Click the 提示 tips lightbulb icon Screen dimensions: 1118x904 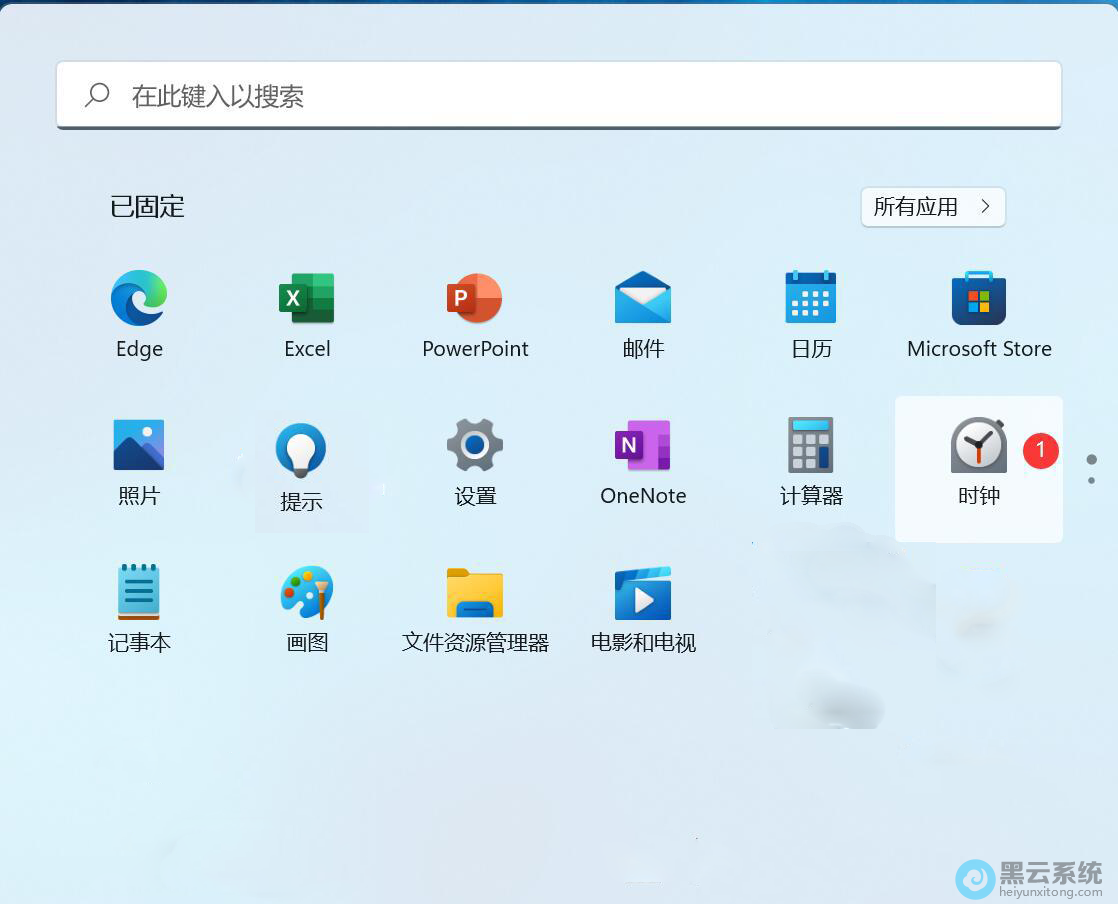coord(301,450)
